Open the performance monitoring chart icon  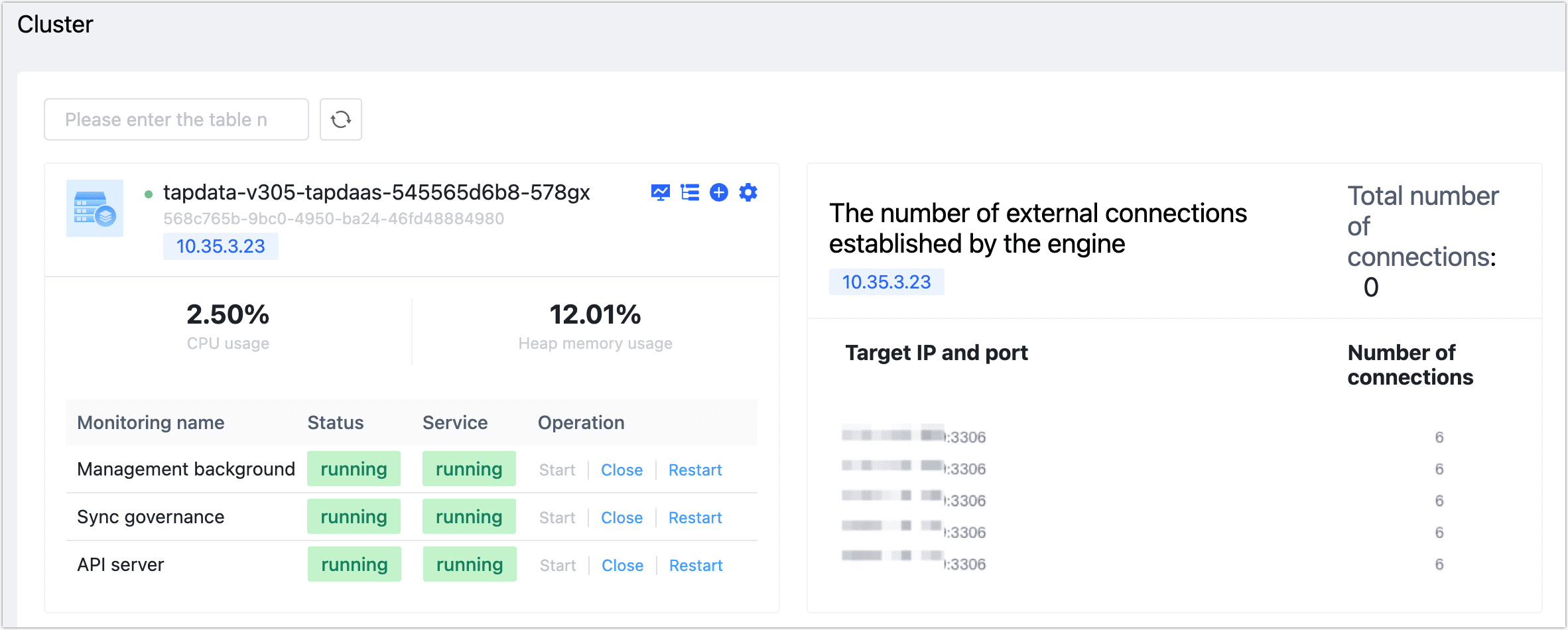click(661, 192)
